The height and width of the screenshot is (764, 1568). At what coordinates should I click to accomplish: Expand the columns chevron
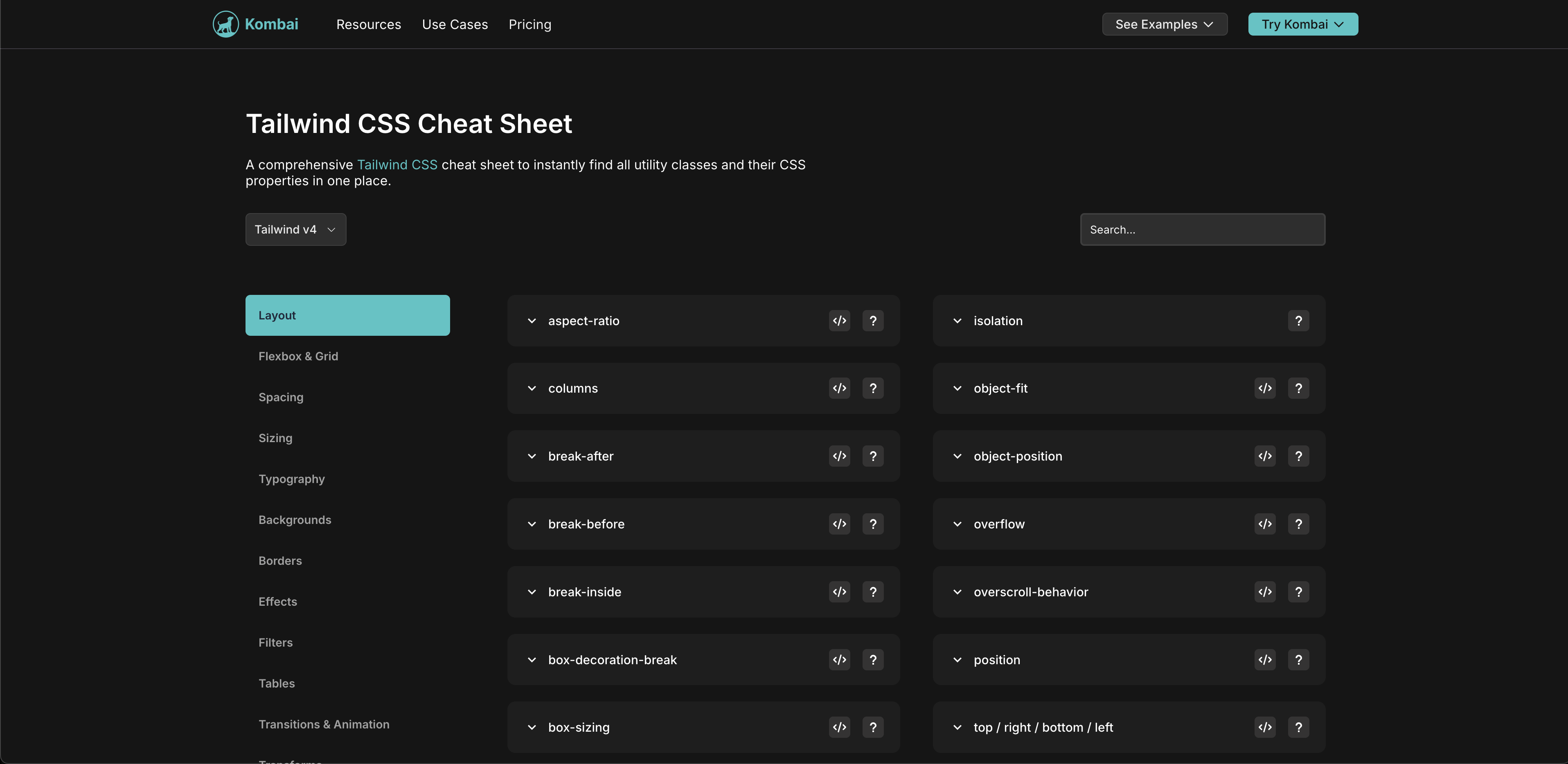coord(532,388)
